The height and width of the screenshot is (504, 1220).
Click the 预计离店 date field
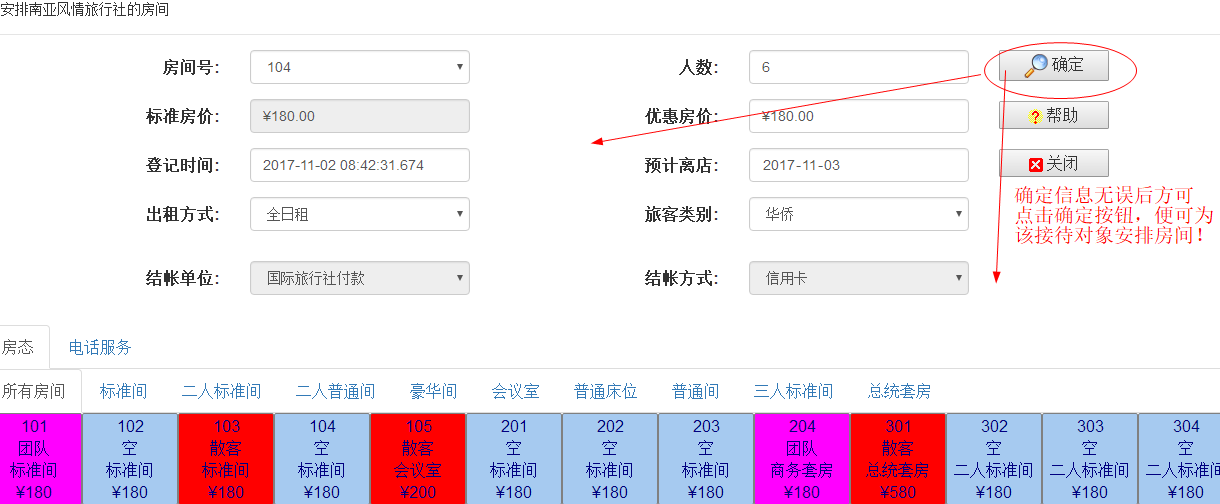(x=859, y=165)
